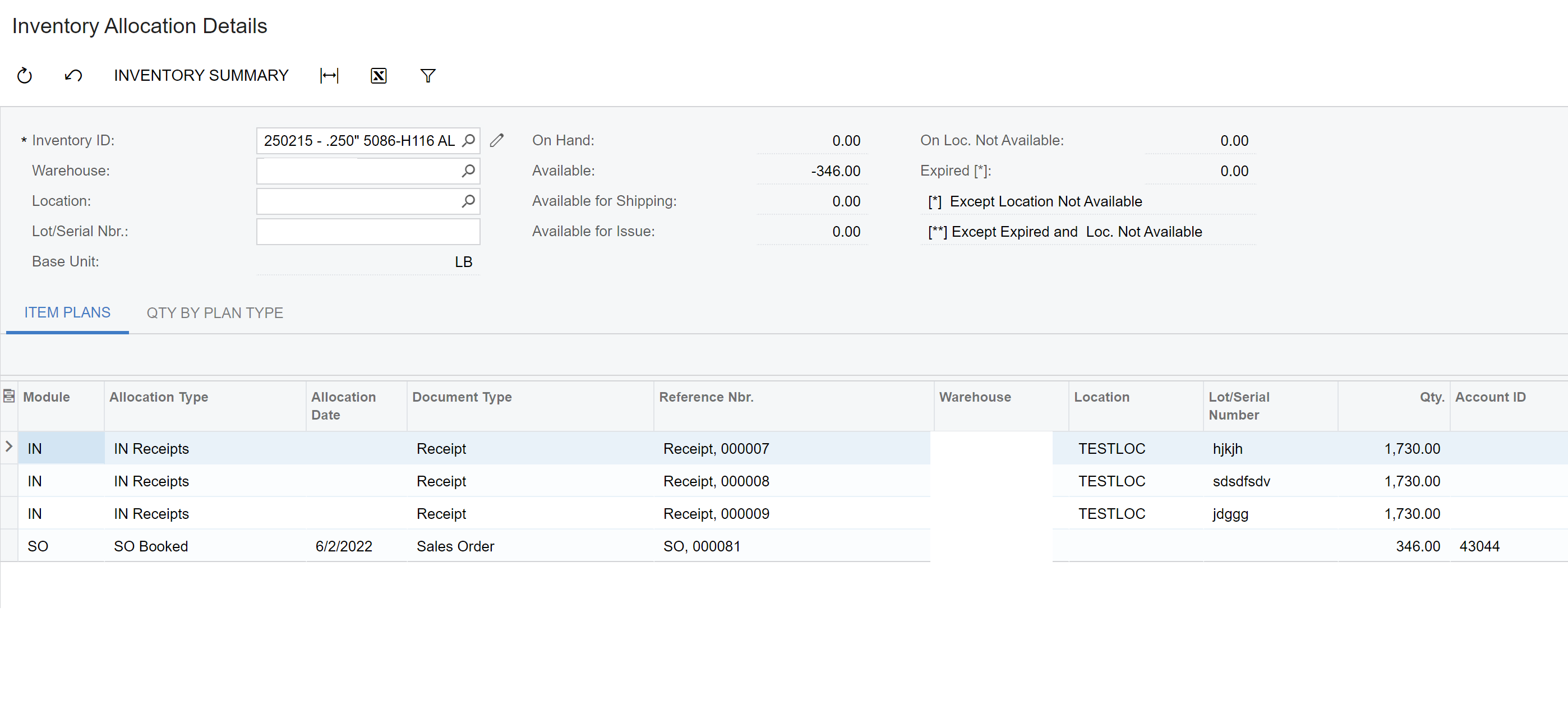Open reference Receipt, 000007
1568x727 pixels.
click(x=716, y=449)
